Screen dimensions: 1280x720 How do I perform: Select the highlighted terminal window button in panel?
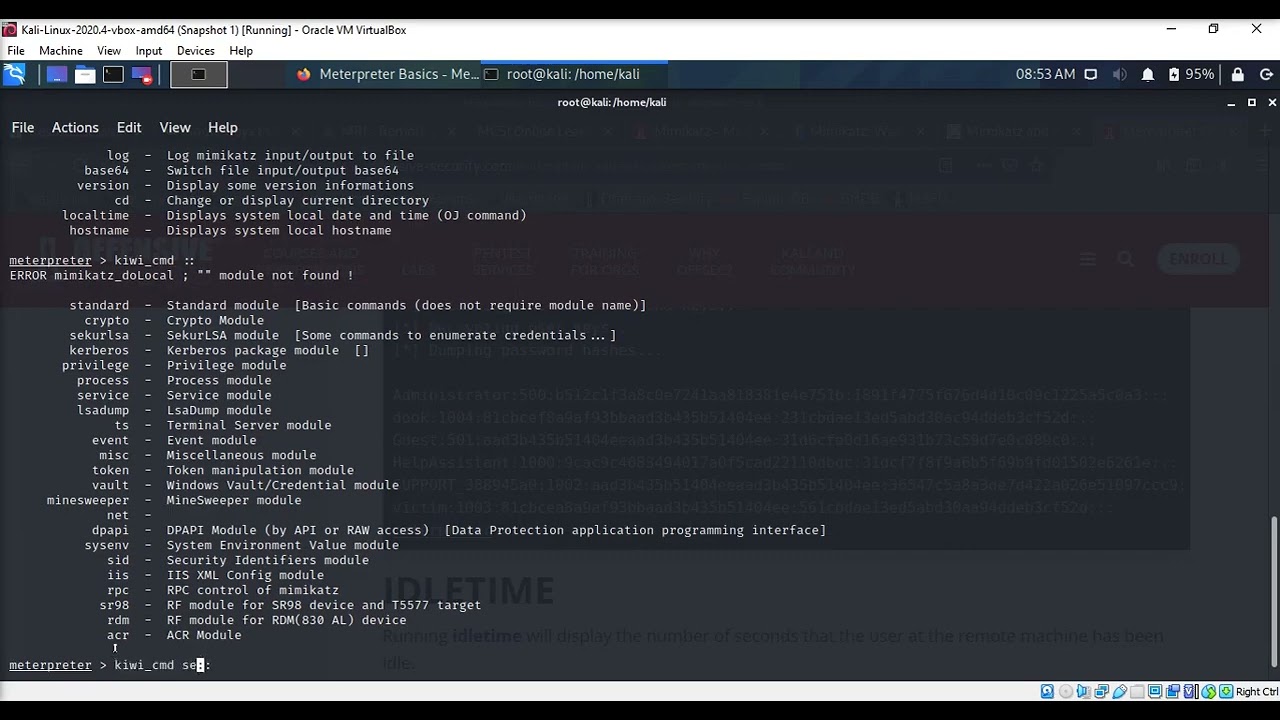coord(198,74)
